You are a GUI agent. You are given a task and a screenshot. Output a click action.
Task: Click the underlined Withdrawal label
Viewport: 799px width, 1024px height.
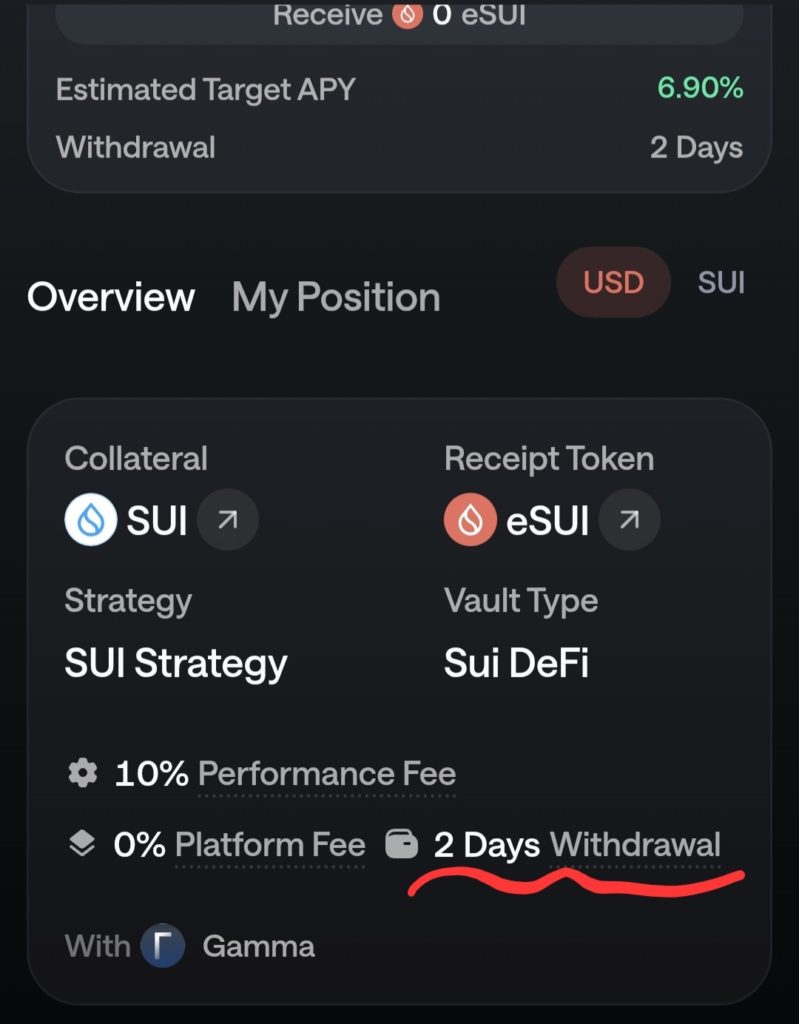(635, 845)
